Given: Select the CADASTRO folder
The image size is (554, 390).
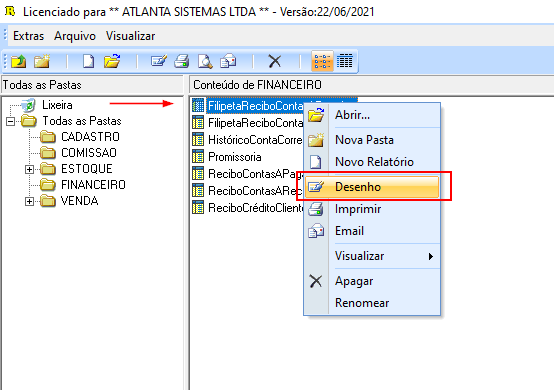Looking at the screenshot, I should pos(90,137).
